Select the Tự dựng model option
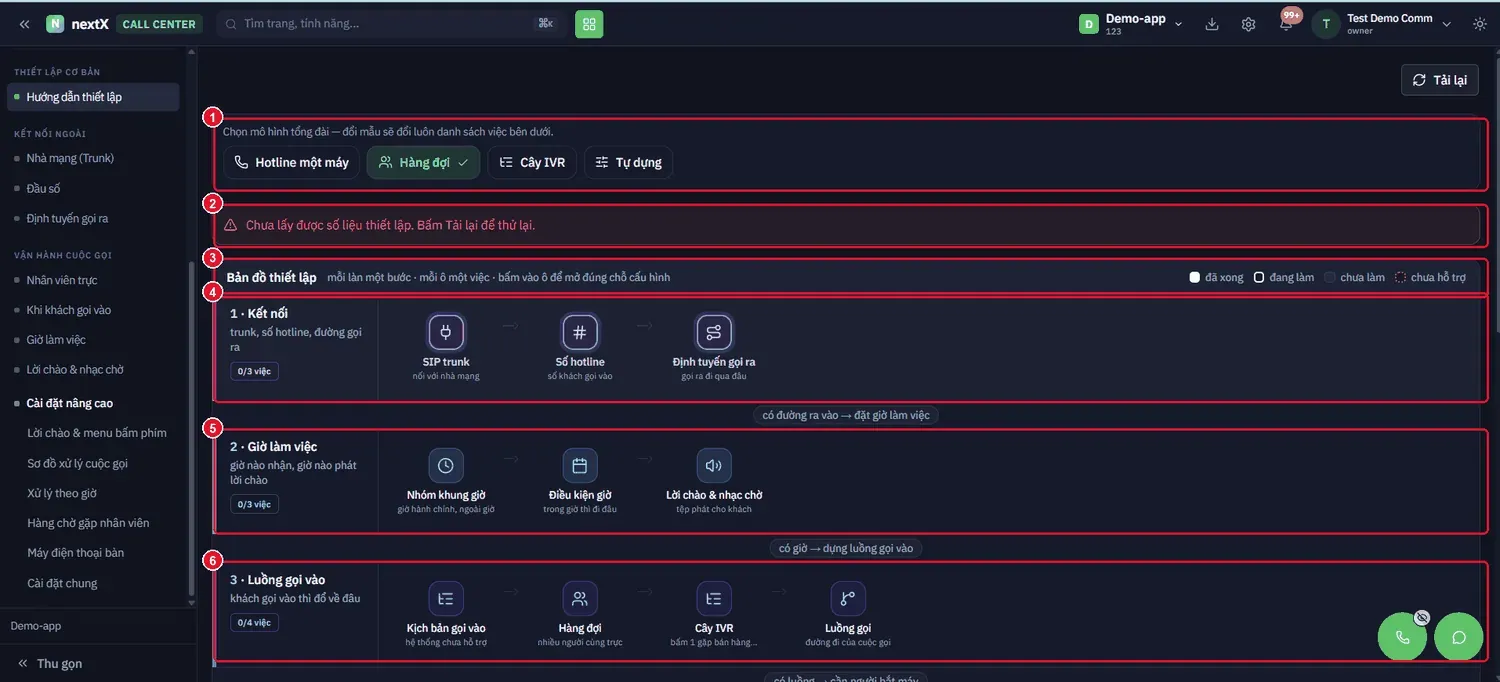The image size is (1500, 682). pyautogui.click(x=629, y=162)
